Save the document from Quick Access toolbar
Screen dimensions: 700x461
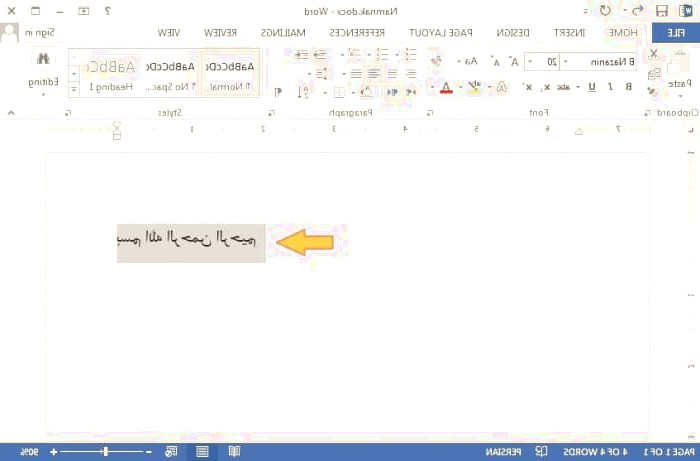[661, 10]
